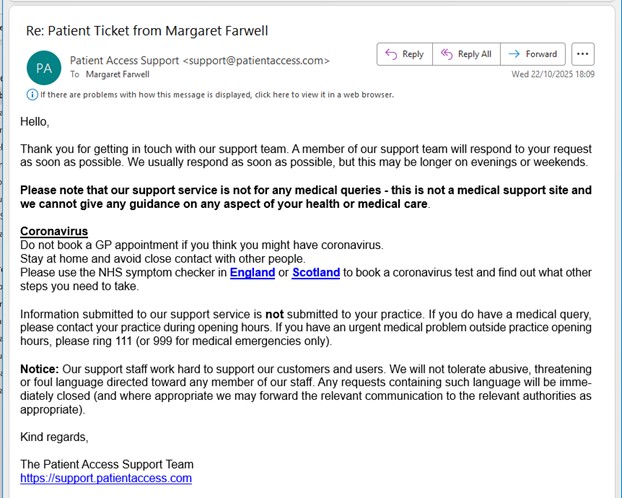Click the Hello greeting line
The image size is (622, 498).
click(x=35, y=121)
